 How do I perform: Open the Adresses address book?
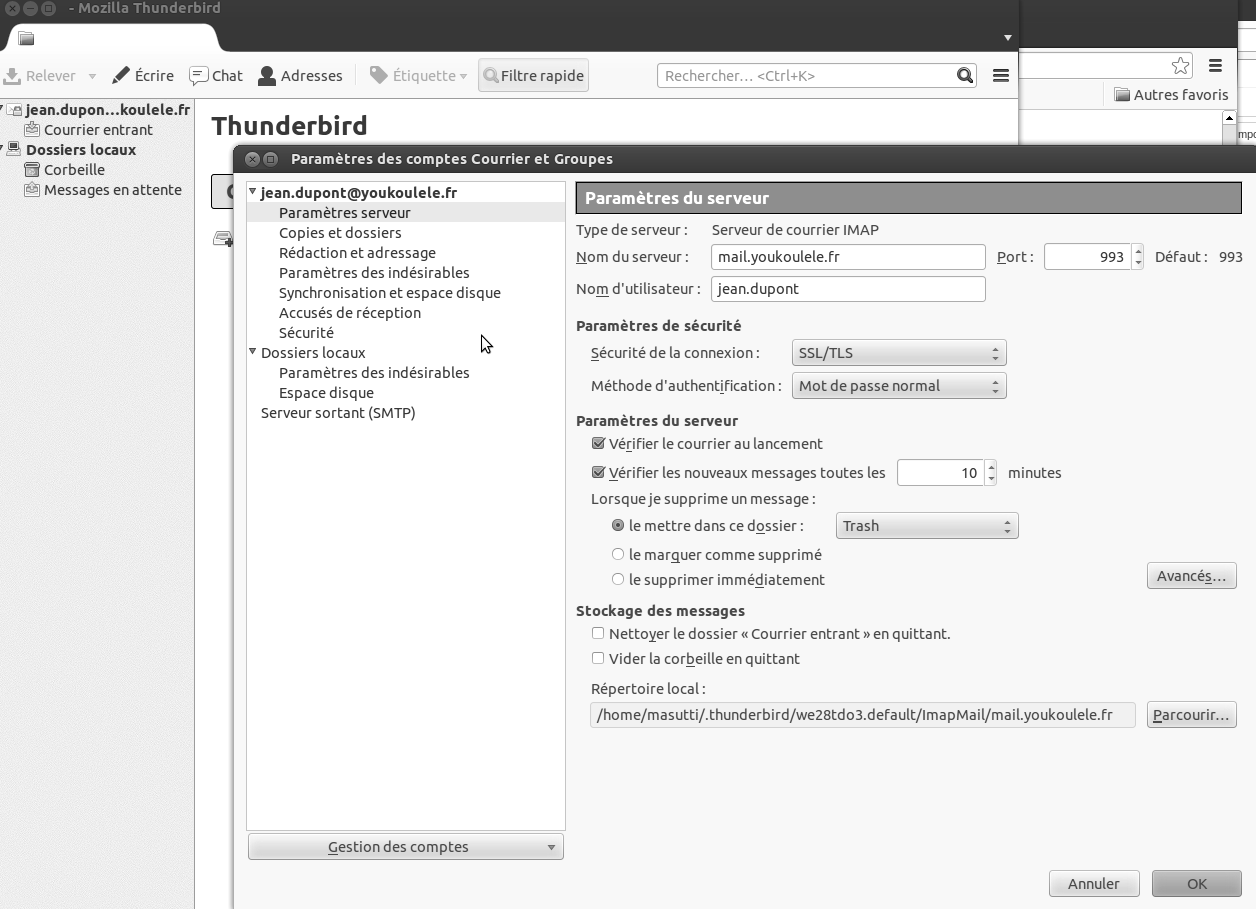300,76
